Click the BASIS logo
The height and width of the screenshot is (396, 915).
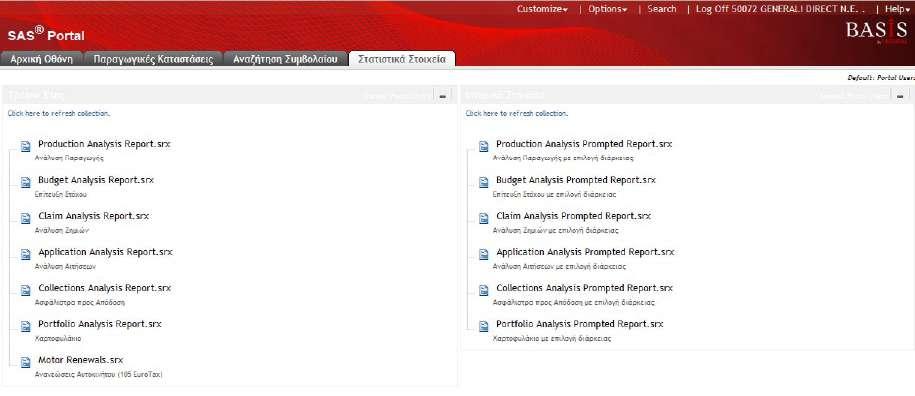click(x=876, y=31)
